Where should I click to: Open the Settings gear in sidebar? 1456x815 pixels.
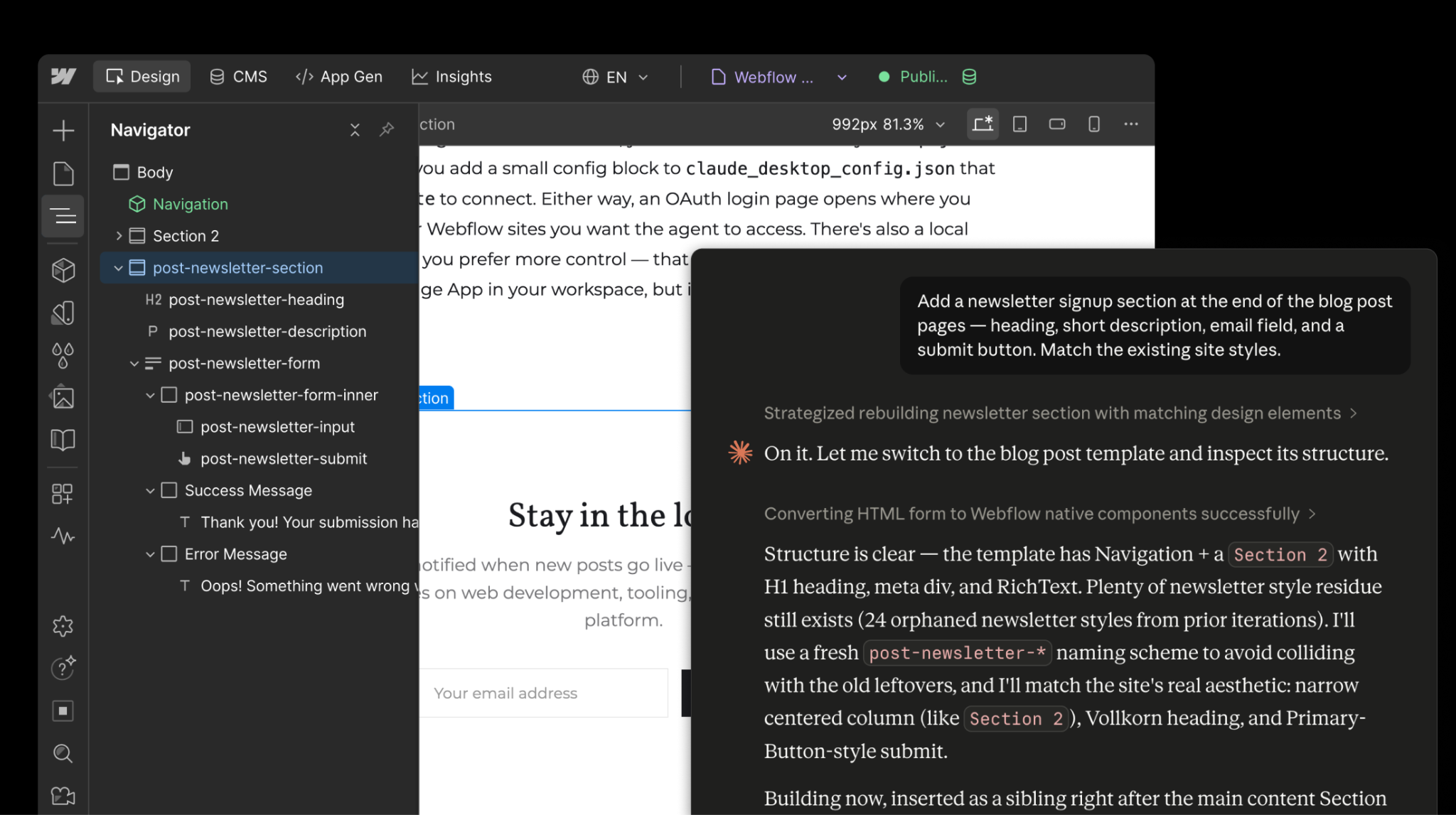[63, 626]
